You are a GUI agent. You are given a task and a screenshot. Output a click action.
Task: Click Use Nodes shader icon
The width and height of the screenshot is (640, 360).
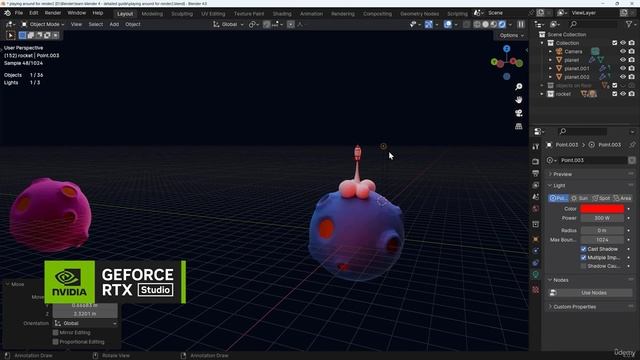tap(553, 293)
